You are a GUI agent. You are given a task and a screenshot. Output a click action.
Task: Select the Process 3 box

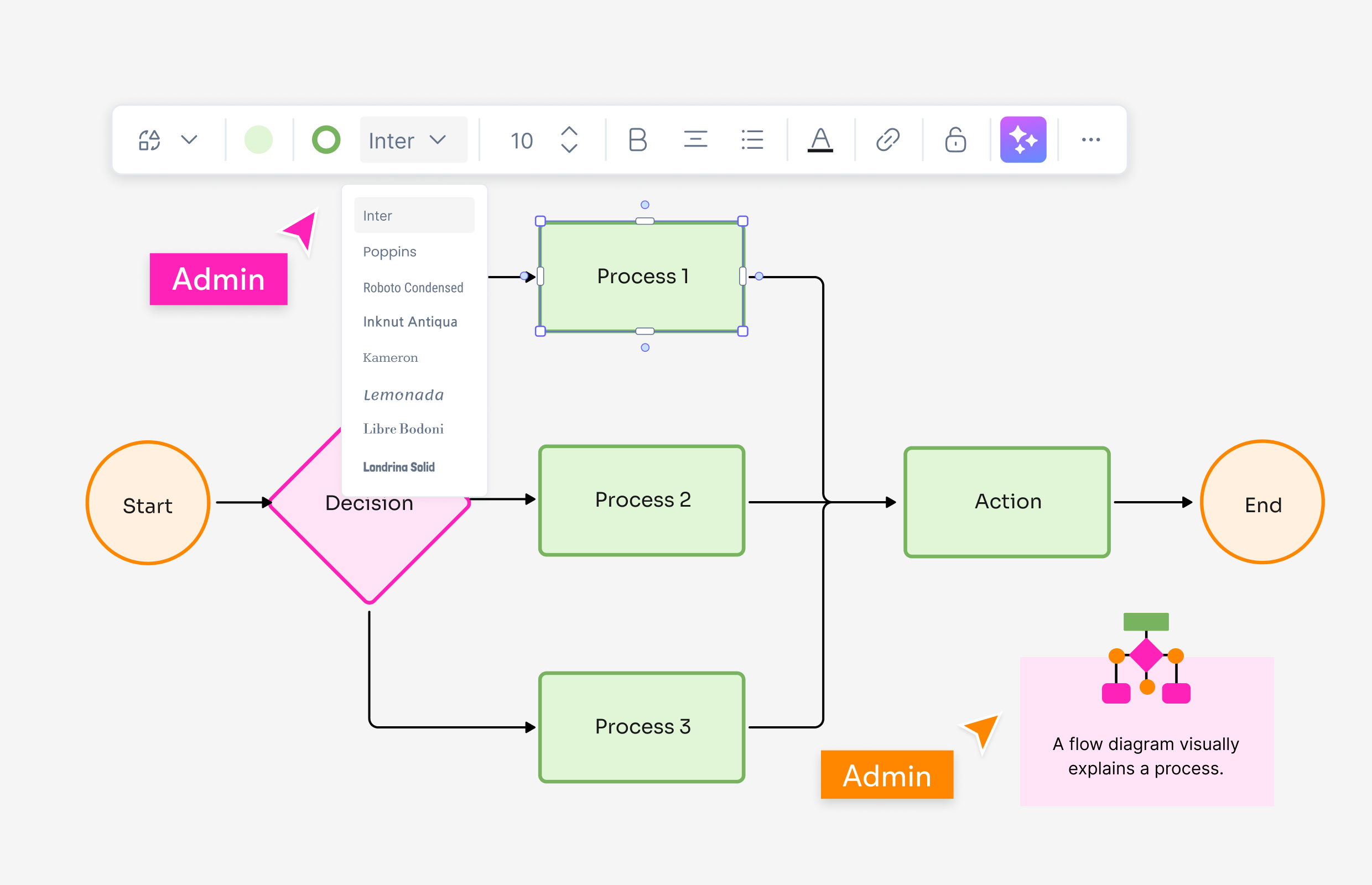[642, 727]
